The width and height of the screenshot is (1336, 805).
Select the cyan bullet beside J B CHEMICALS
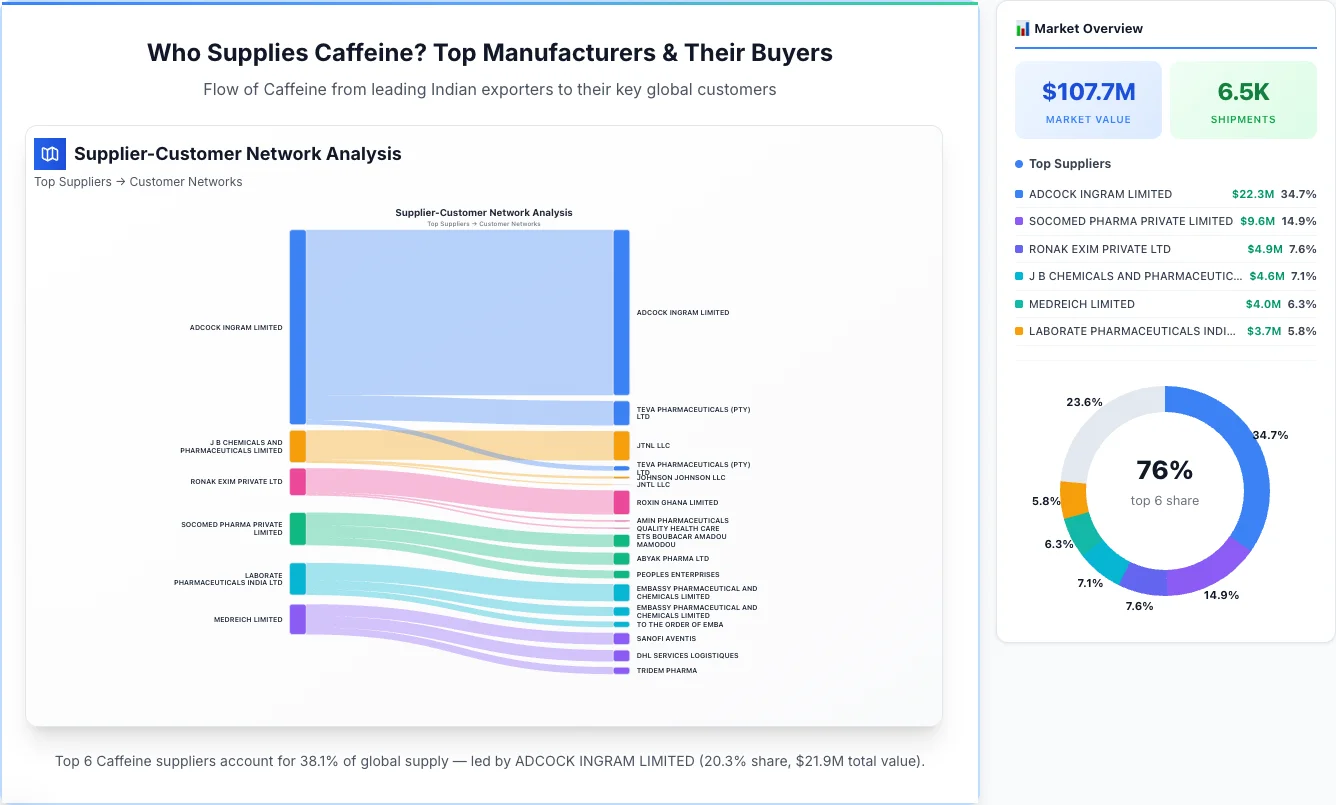coord(1017,276)
